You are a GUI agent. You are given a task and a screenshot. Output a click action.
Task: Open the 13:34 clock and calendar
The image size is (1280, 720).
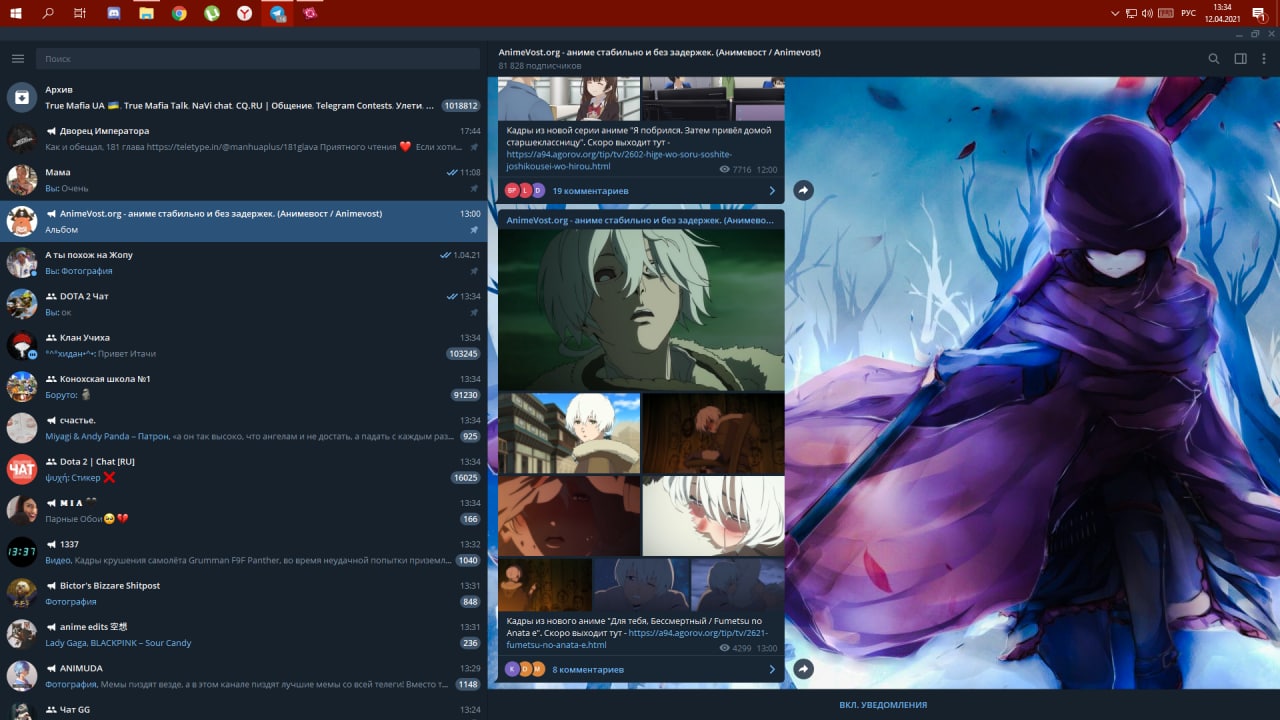click(1223, 13)
